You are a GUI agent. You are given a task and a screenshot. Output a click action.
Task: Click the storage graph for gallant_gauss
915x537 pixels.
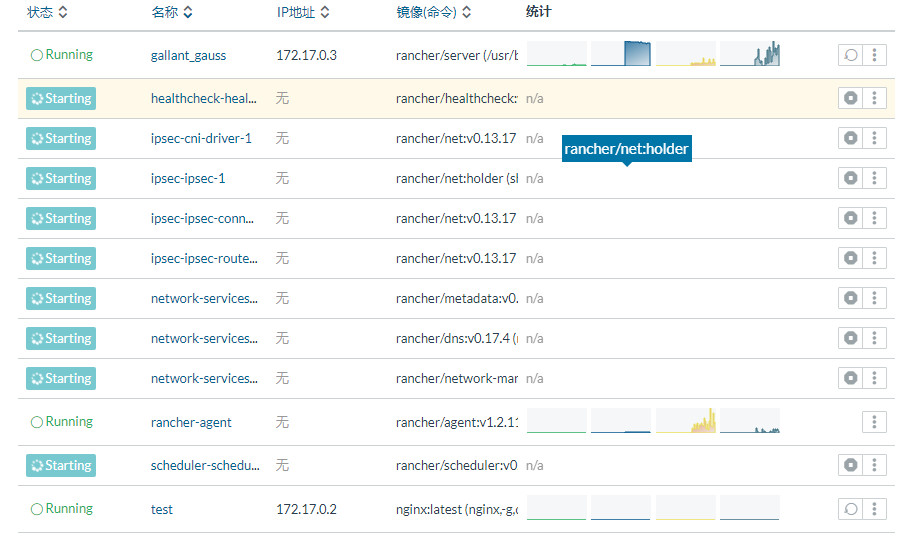pos(750,54)
